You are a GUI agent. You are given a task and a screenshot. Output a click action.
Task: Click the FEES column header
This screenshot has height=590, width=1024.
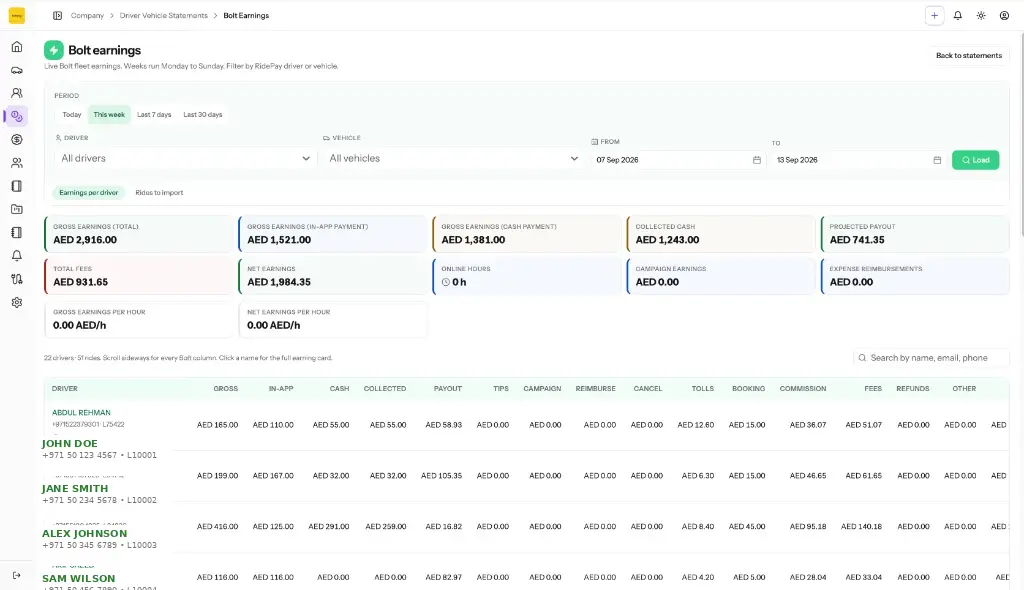(x=873, y=389)
